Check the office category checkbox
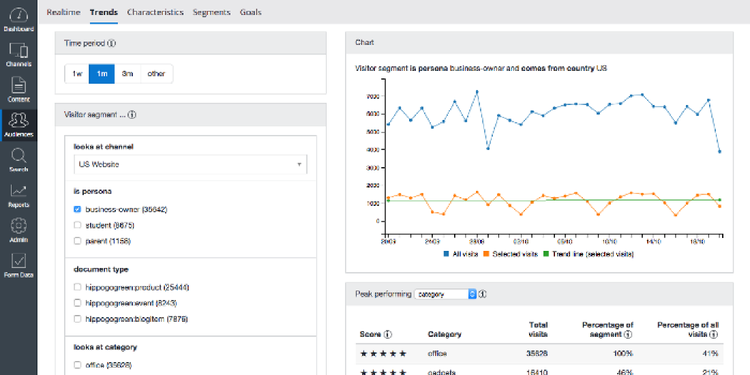The image size is (750, 375). [x=77, y=365]
